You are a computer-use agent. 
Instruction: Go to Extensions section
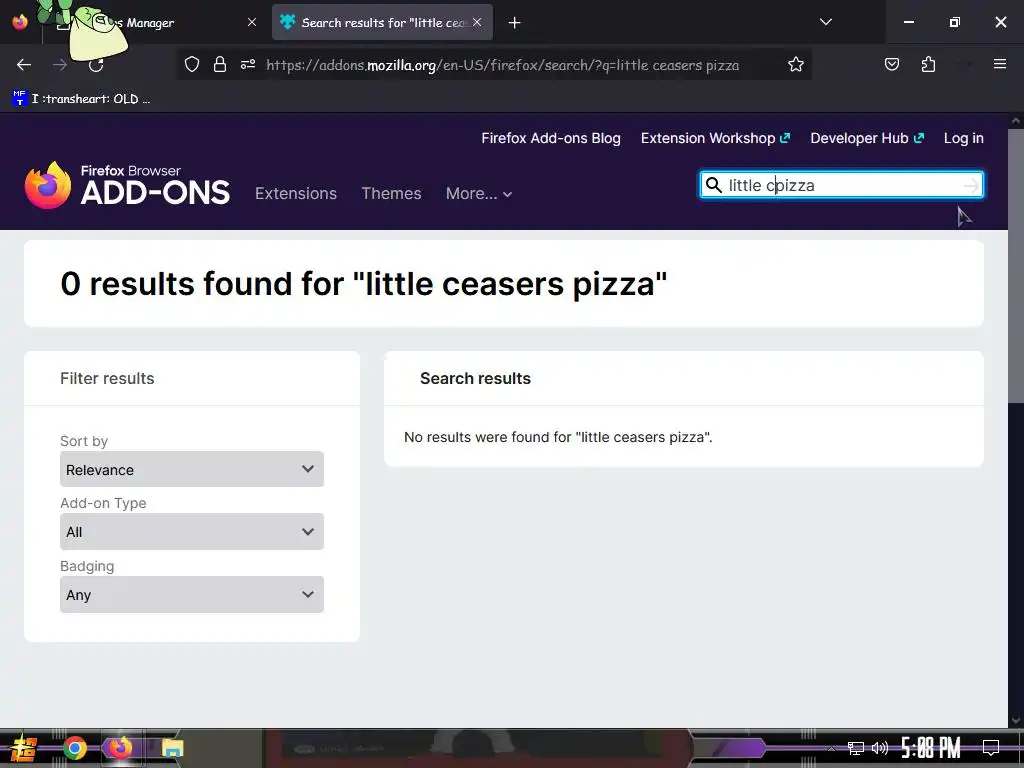pyautogui.click(x=296, y=193)
